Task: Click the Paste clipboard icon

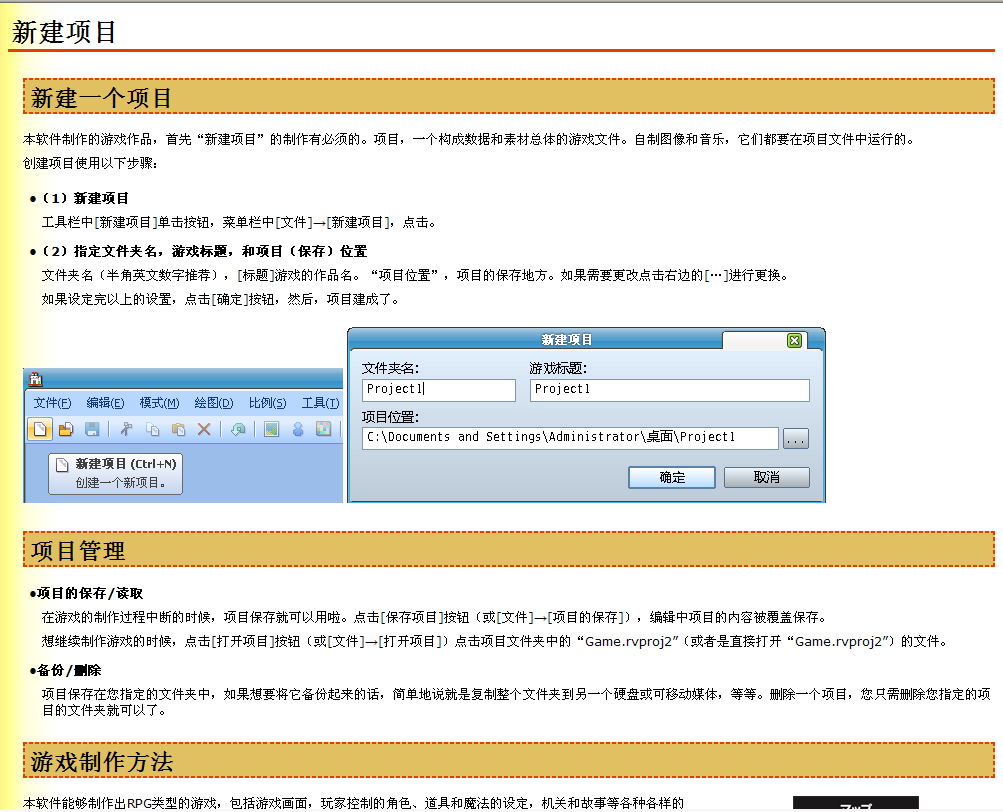Action: click(x=178, y=429)
